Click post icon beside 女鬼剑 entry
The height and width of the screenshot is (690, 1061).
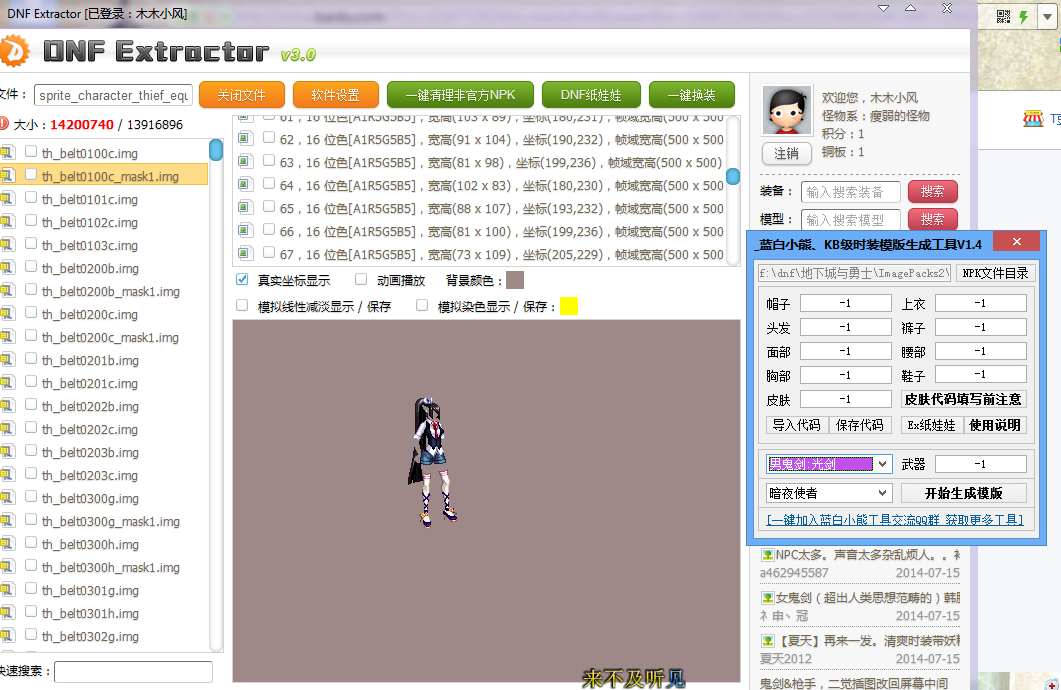(767, 598)
